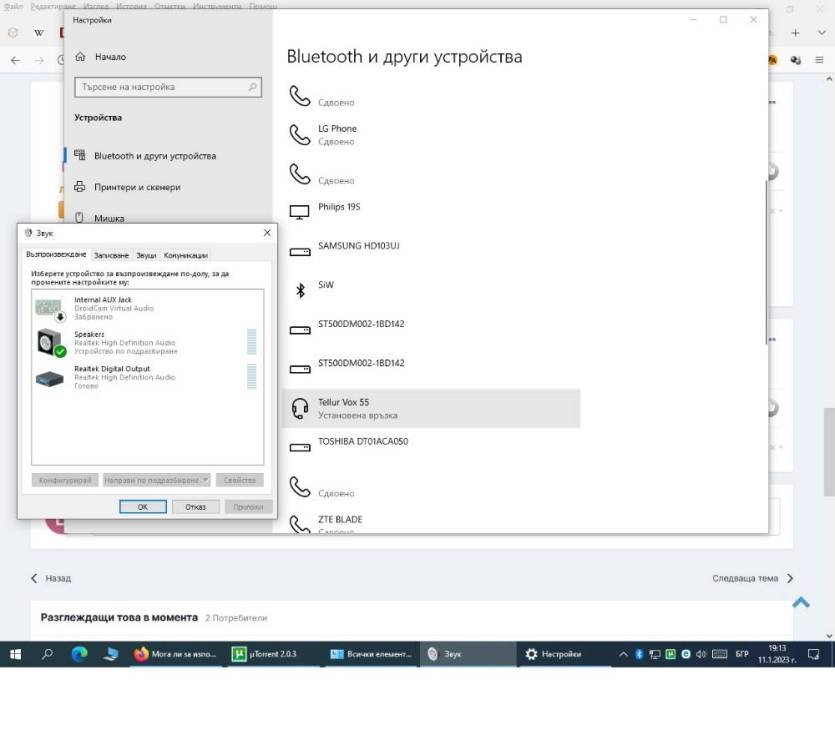Image resolution: width=835 pixels, height=750 pixels.
Task: Select TOSHIBA DT01ACA050 drive
Action: point(431,447)
